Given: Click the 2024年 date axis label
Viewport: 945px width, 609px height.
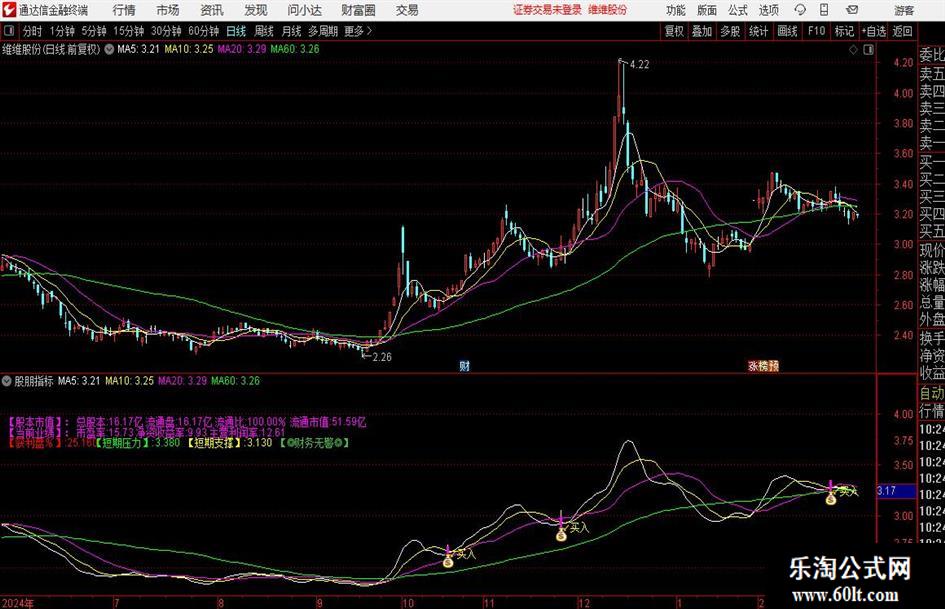Looking at the screenshot, I should click(x=18, y=602).
